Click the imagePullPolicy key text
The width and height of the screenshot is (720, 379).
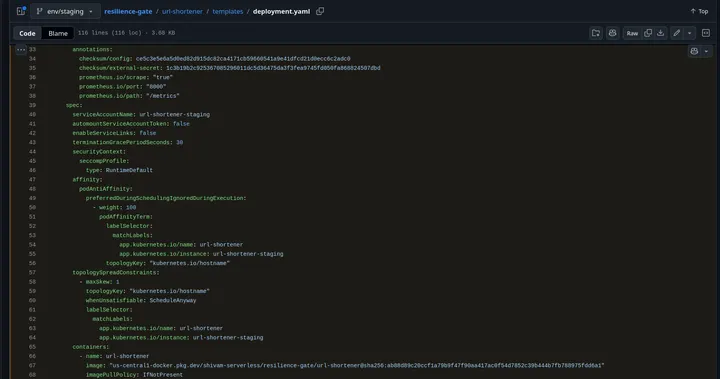click(x=112, y=375)
